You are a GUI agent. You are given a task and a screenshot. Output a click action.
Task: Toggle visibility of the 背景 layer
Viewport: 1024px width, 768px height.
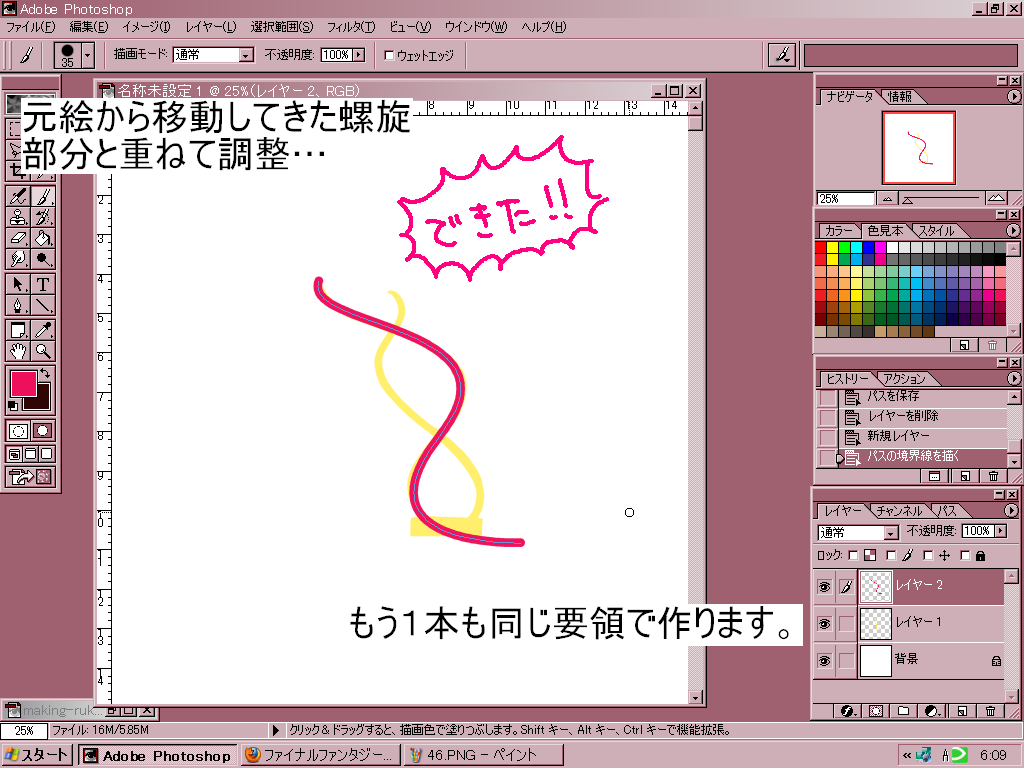pyautogui.click(x=824, y=661)
